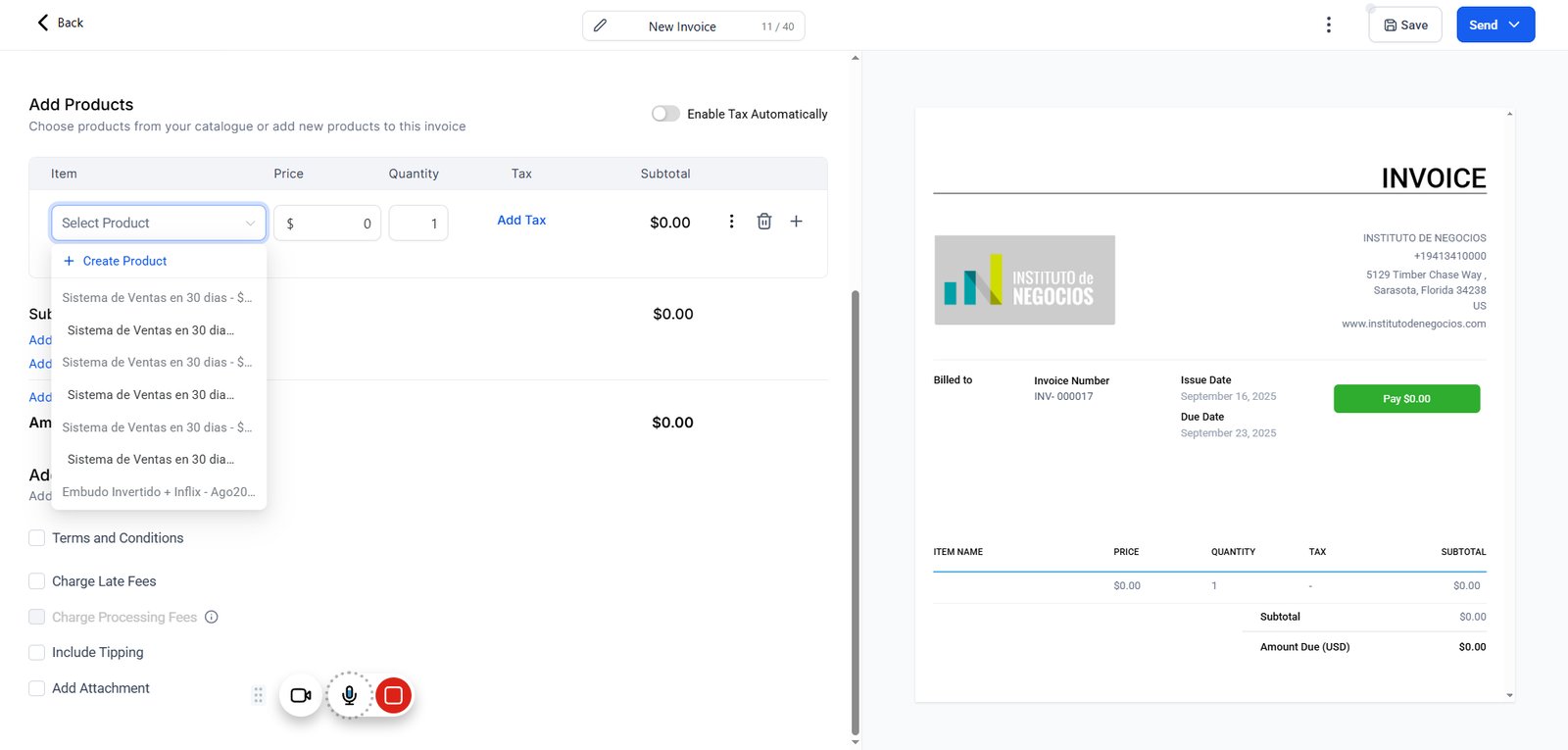Check the Add Attachment option

point(37,688)
